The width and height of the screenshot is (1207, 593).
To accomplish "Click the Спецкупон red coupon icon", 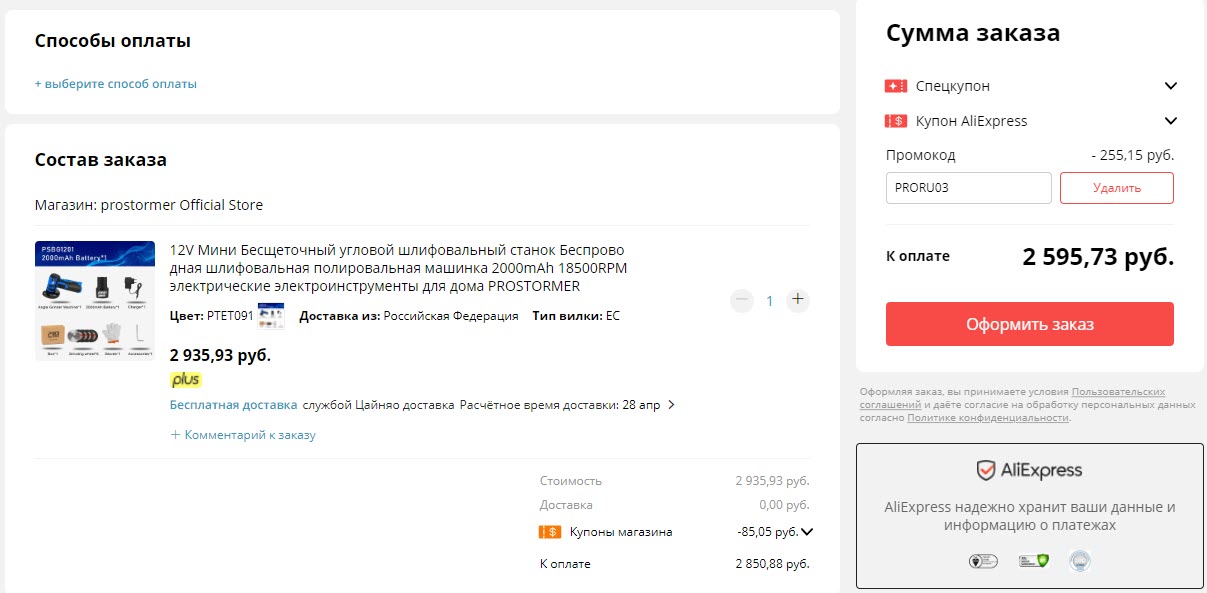I will point(895,86).
